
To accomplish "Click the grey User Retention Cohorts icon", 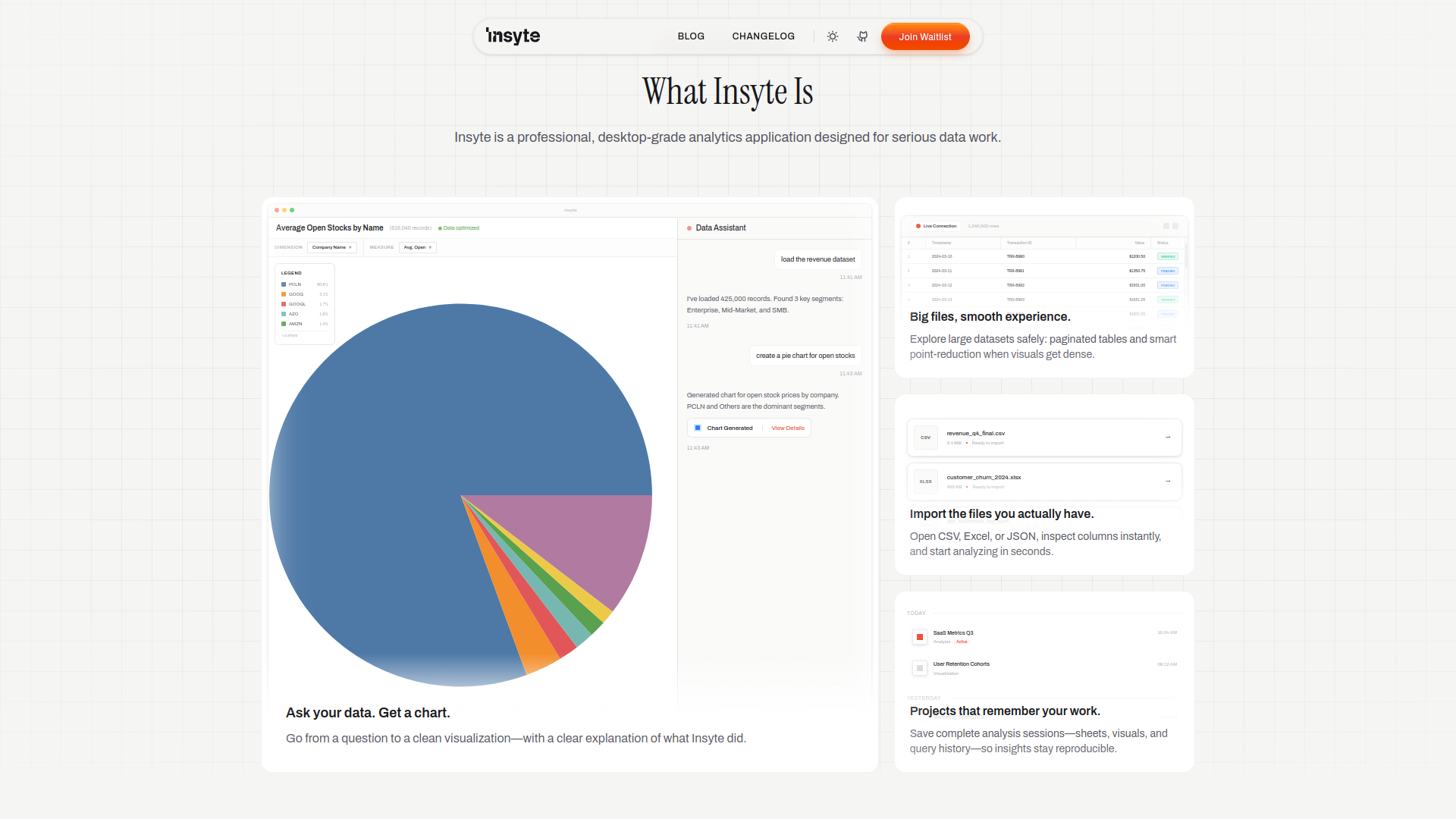I will coord(920,668).
